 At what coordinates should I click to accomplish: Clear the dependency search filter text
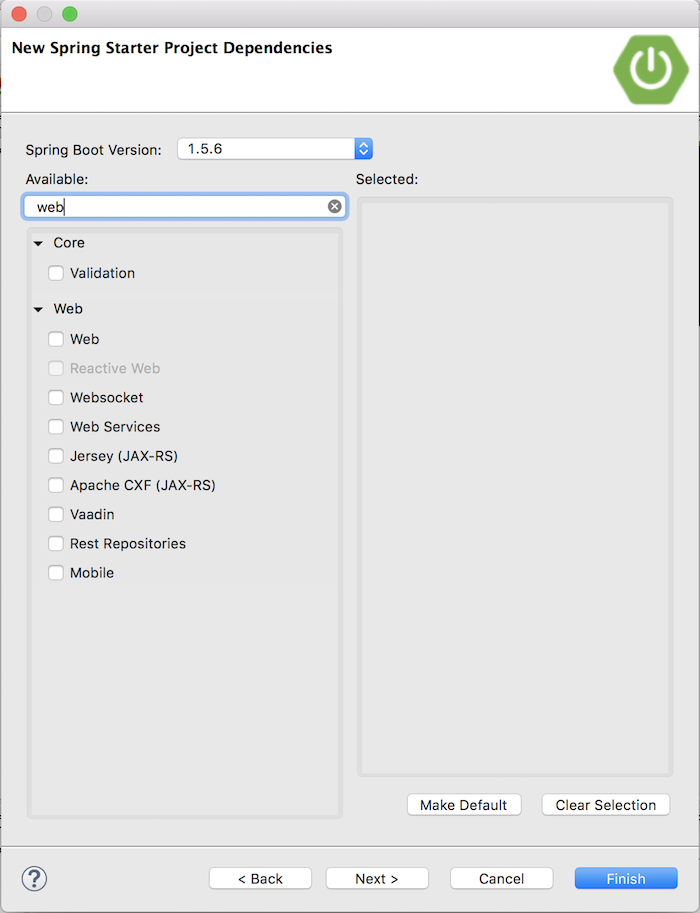coord(334,206)
